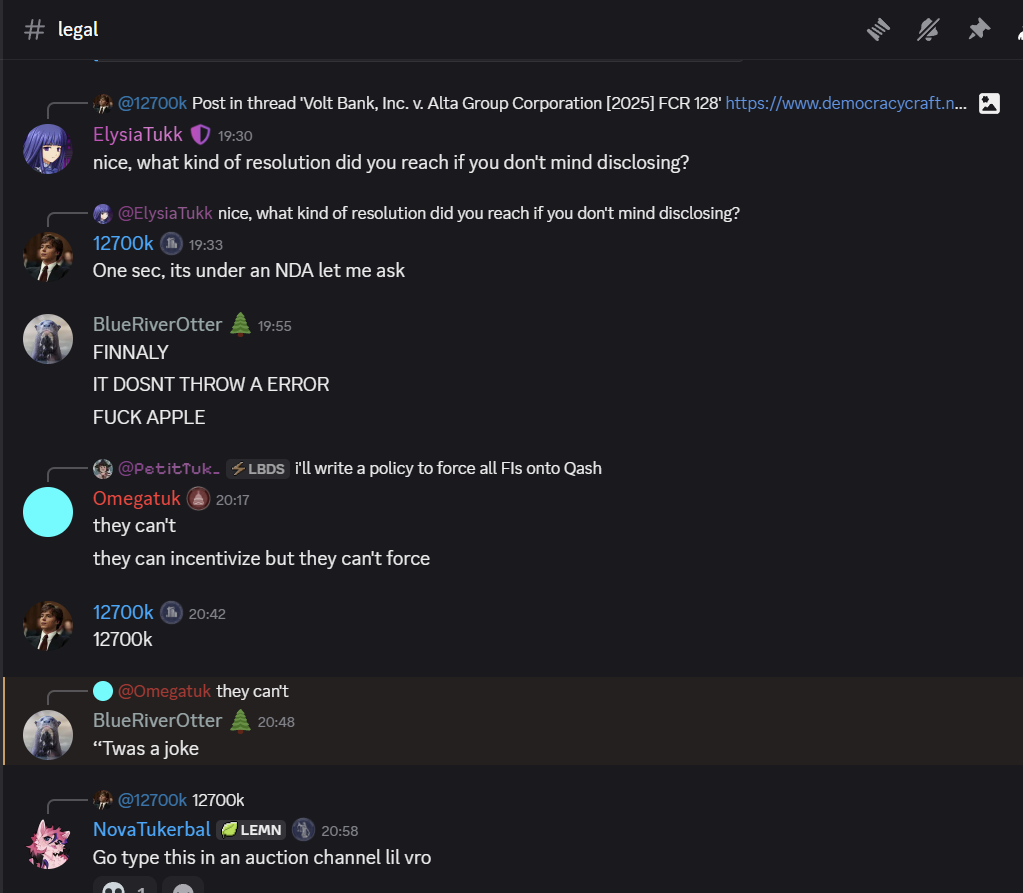Click the LBDS tag in the PetitTuk reply

257,468
